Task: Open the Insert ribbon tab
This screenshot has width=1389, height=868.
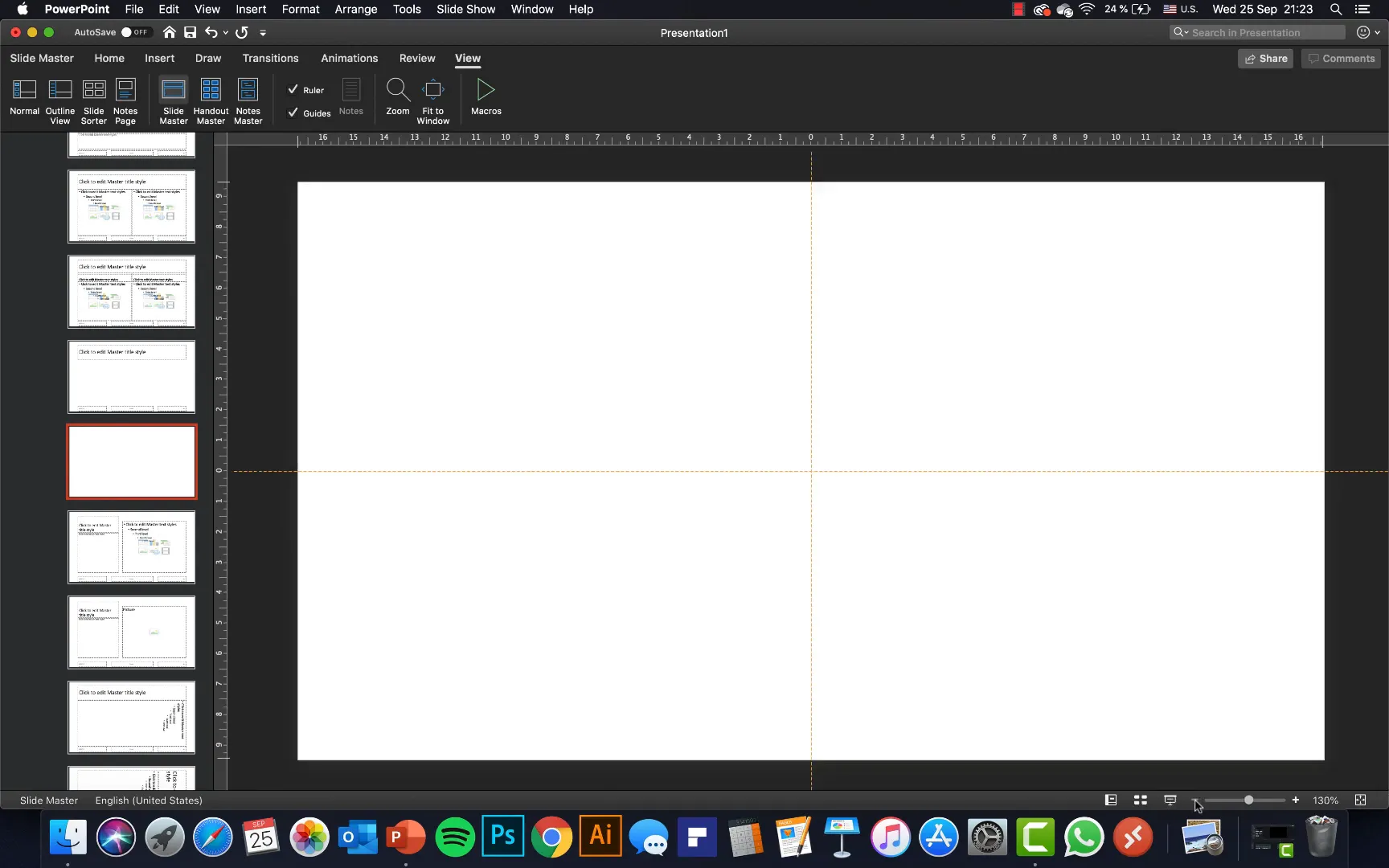Action: [x=159, y=58]
